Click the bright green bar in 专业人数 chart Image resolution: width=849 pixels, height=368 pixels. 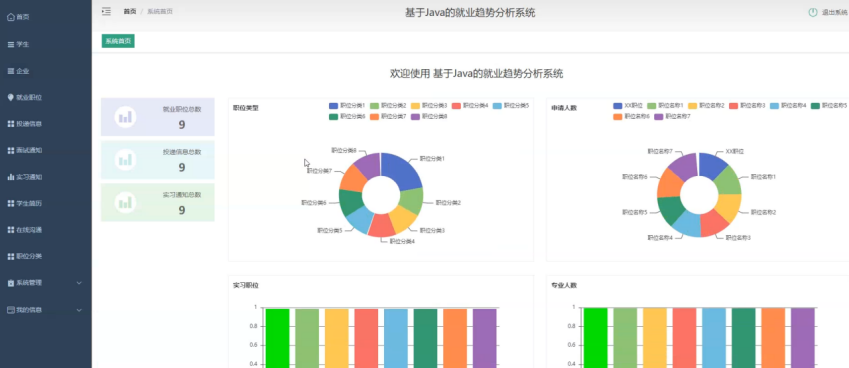(595, 338)
